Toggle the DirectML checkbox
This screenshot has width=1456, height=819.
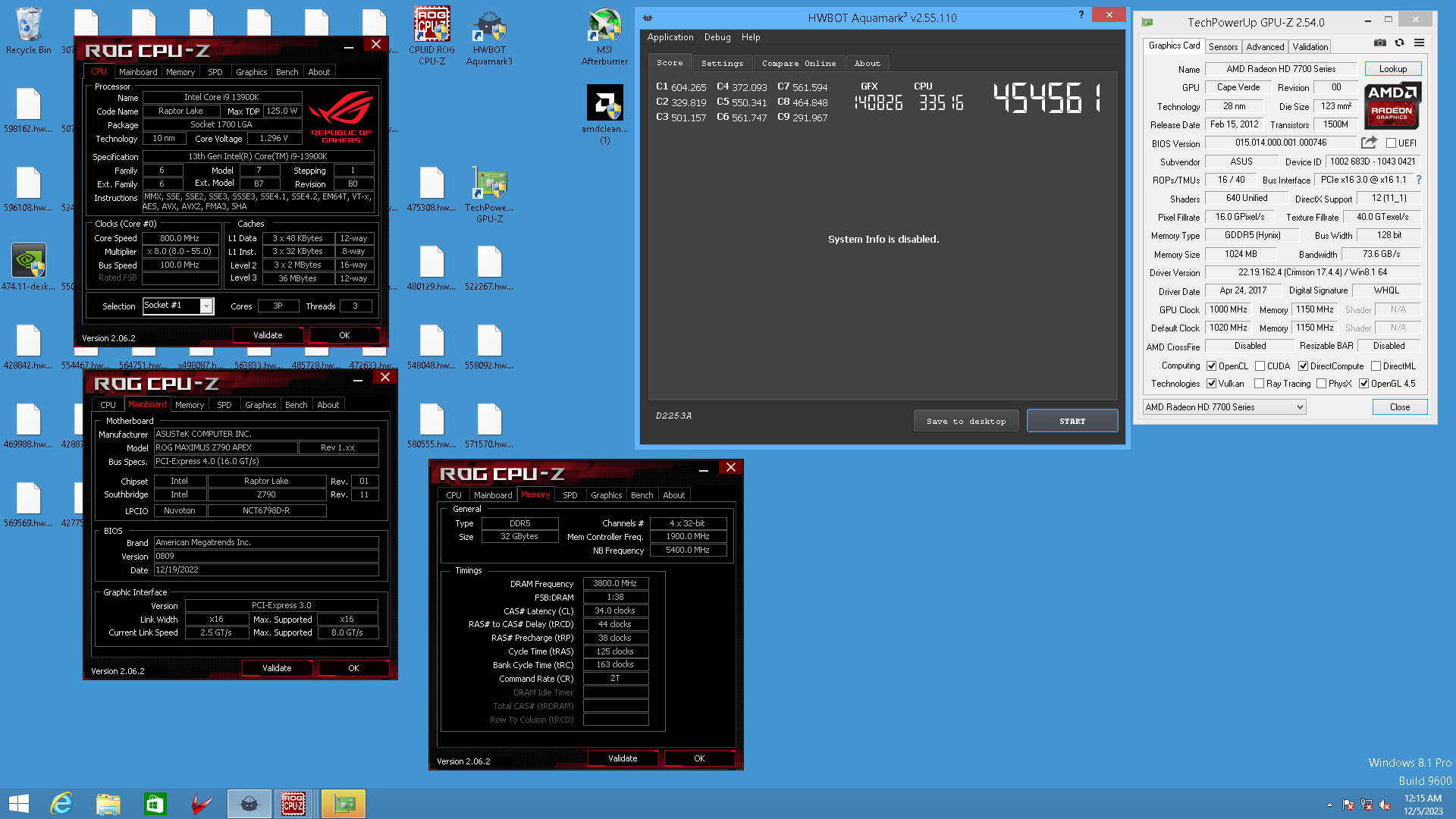point(1376,366)
